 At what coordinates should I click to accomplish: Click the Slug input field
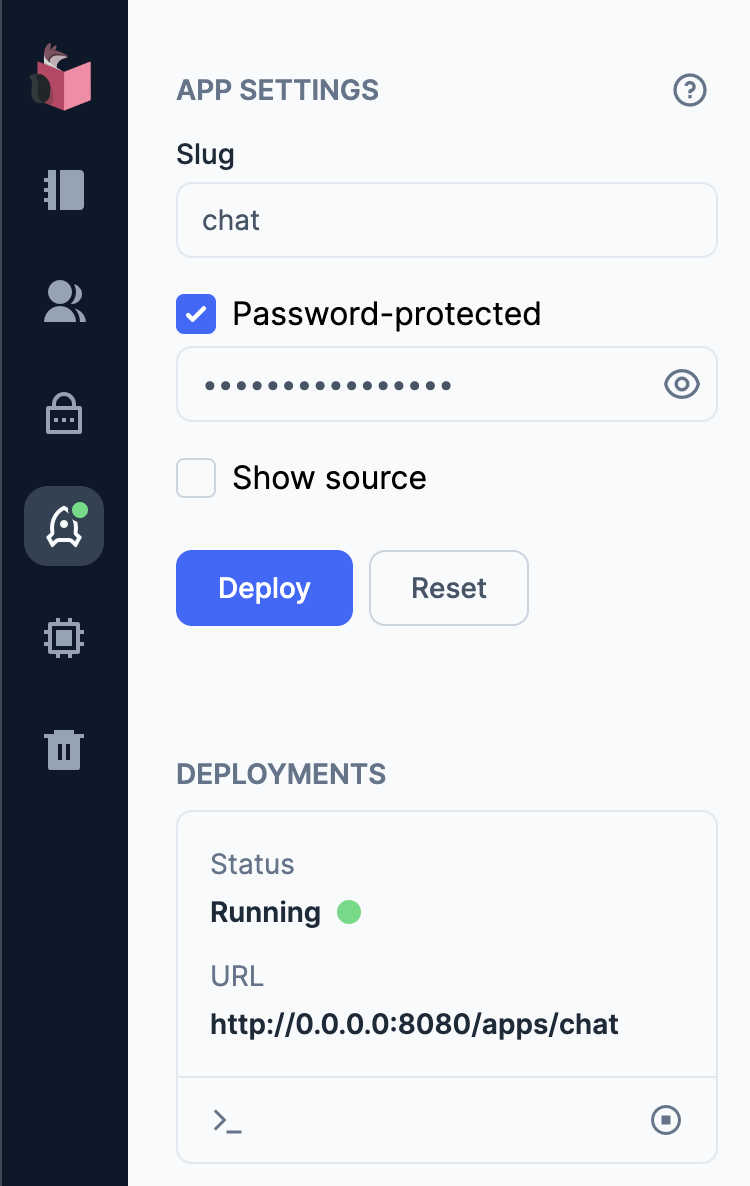point(446,220)
